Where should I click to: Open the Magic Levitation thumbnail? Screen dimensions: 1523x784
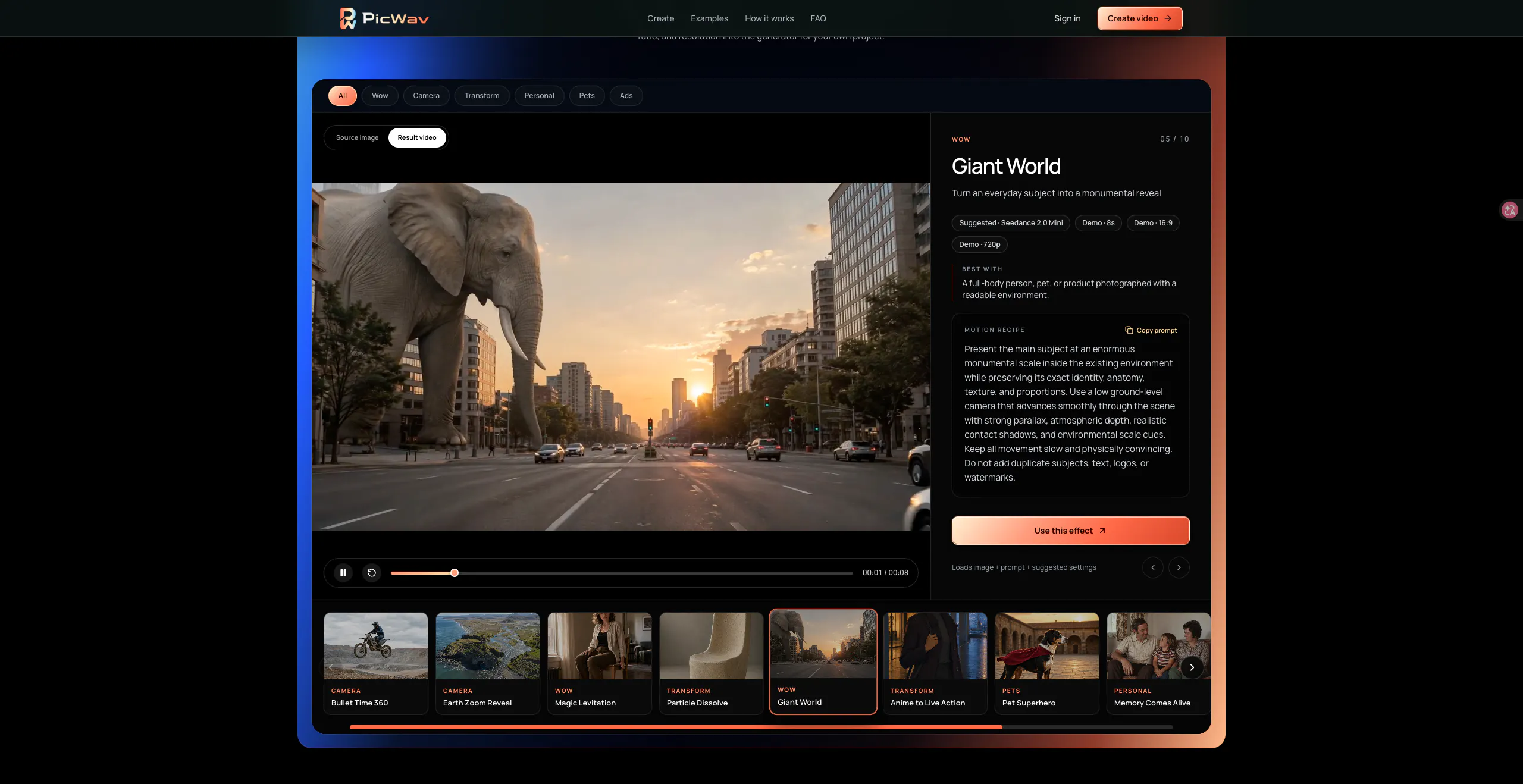tap(600, 663)
